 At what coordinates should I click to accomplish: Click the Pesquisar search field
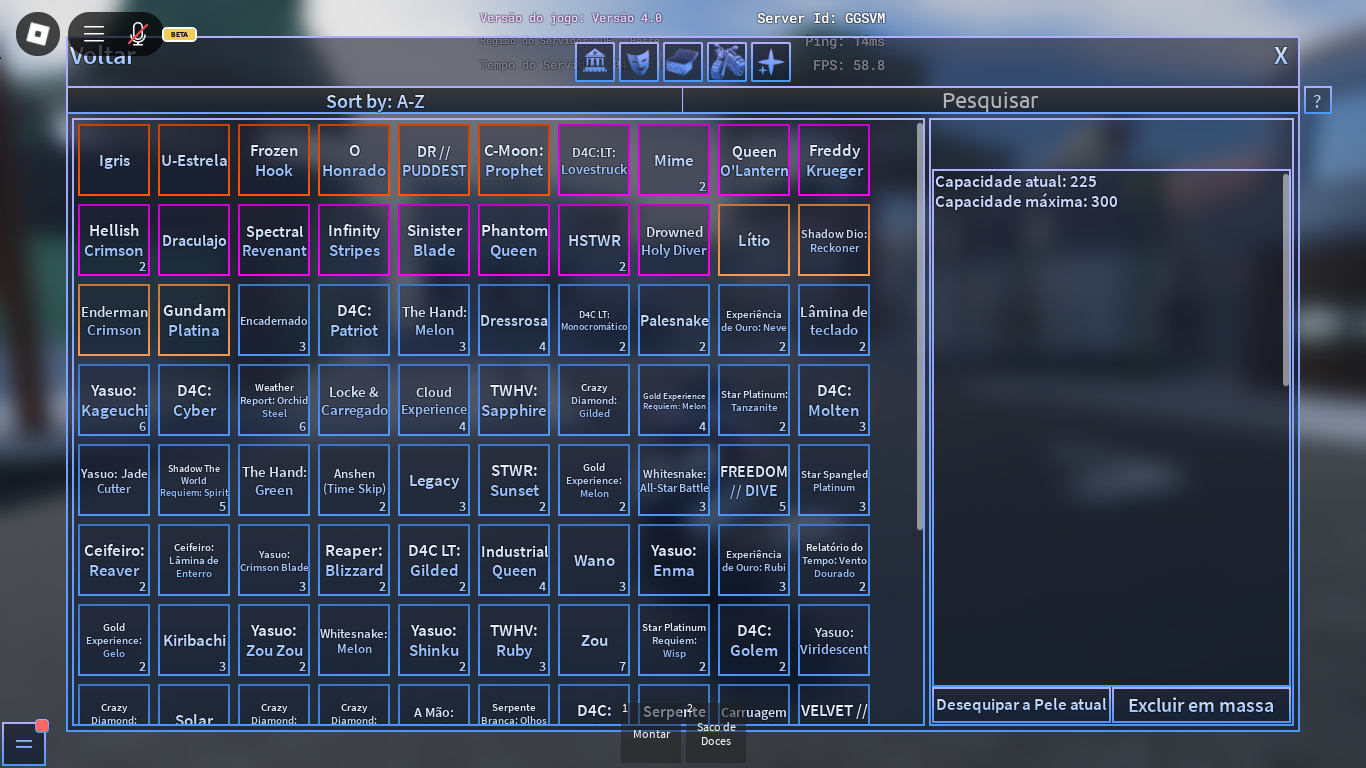coord(990,100)
